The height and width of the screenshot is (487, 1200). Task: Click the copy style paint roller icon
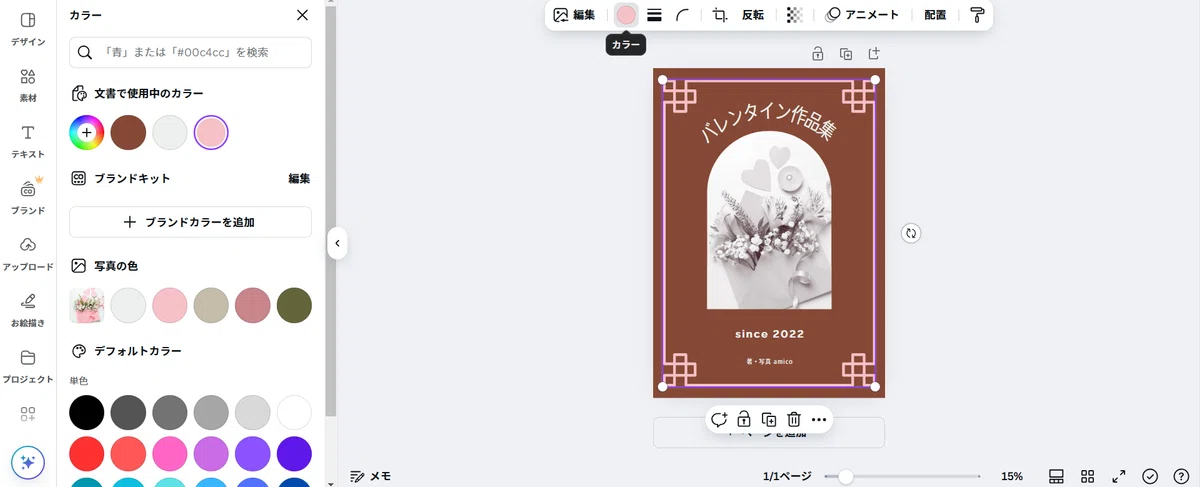(977, 15)
